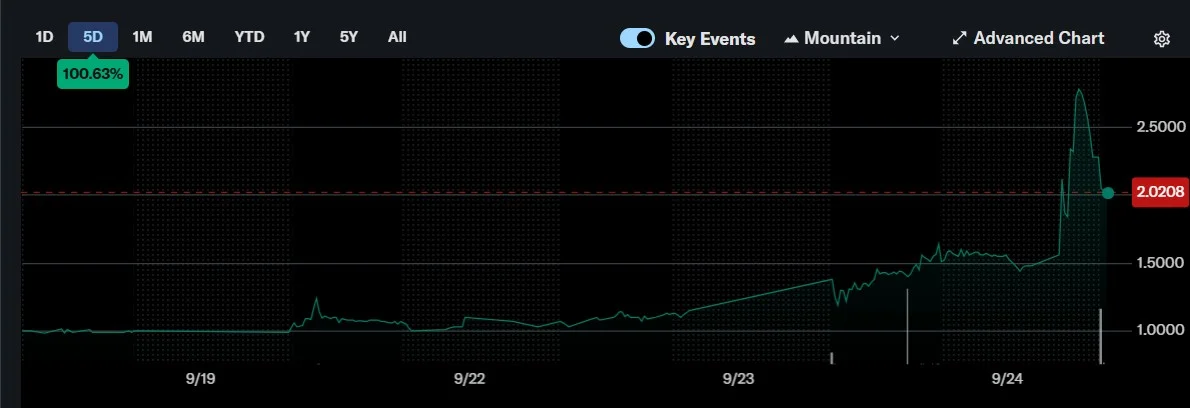Click the green current price dot
This screenshot has height=408, width=1190.
point(1107,193)
